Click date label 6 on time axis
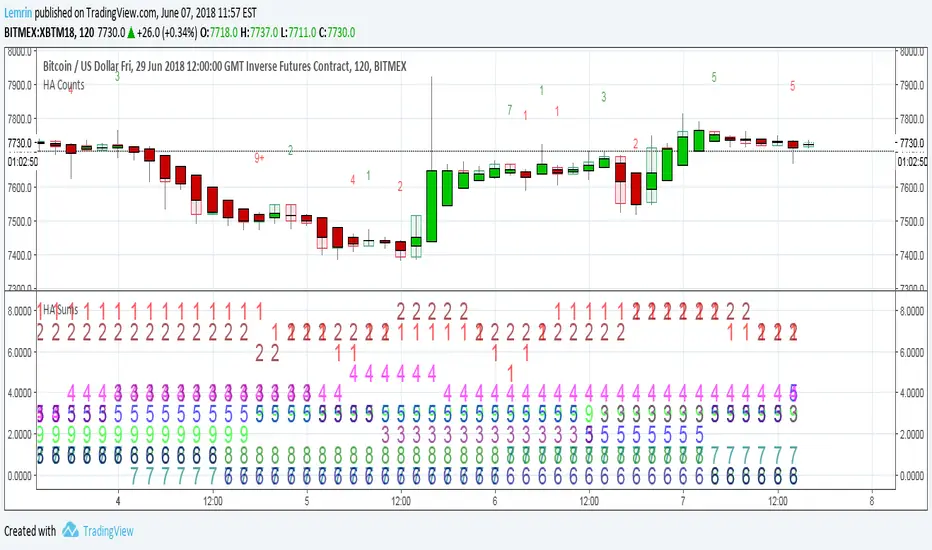The image size is (932, 550). pyautogui.click(x=495, y=501)
